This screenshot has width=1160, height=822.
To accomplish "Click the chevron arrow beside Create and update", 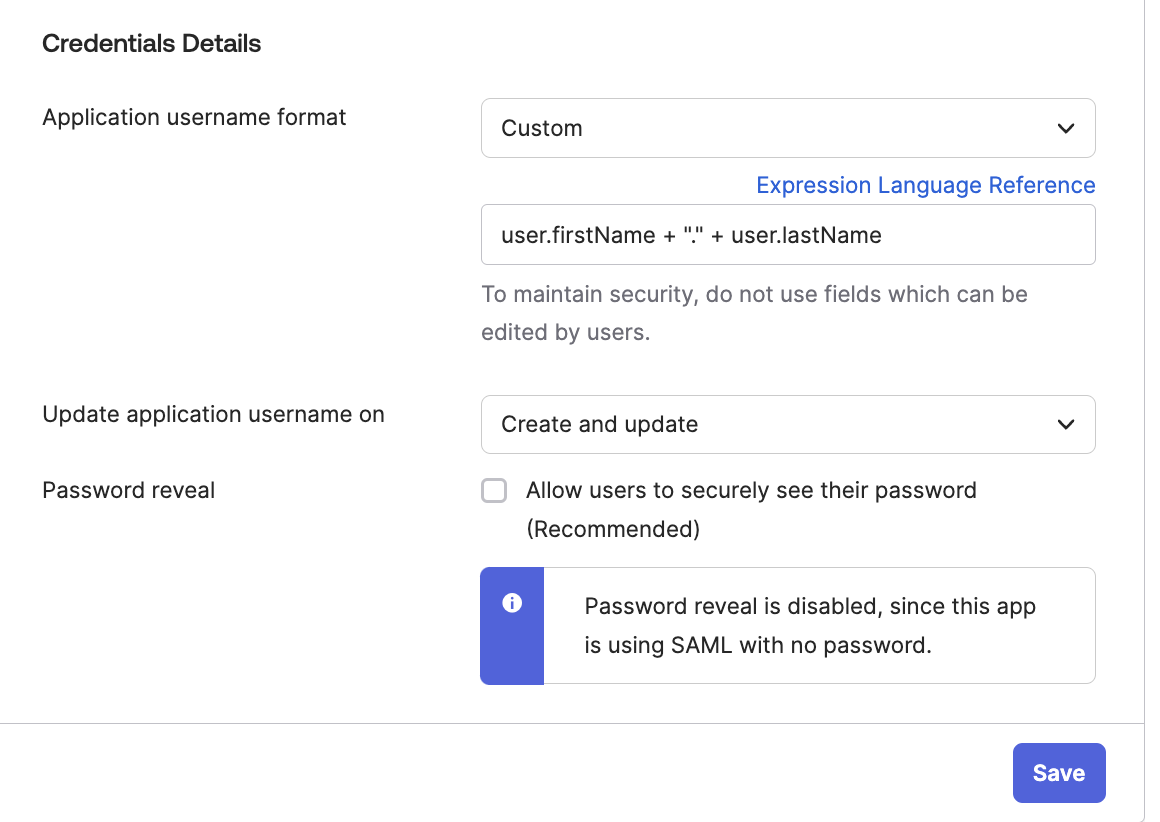I will [1066, 424].
